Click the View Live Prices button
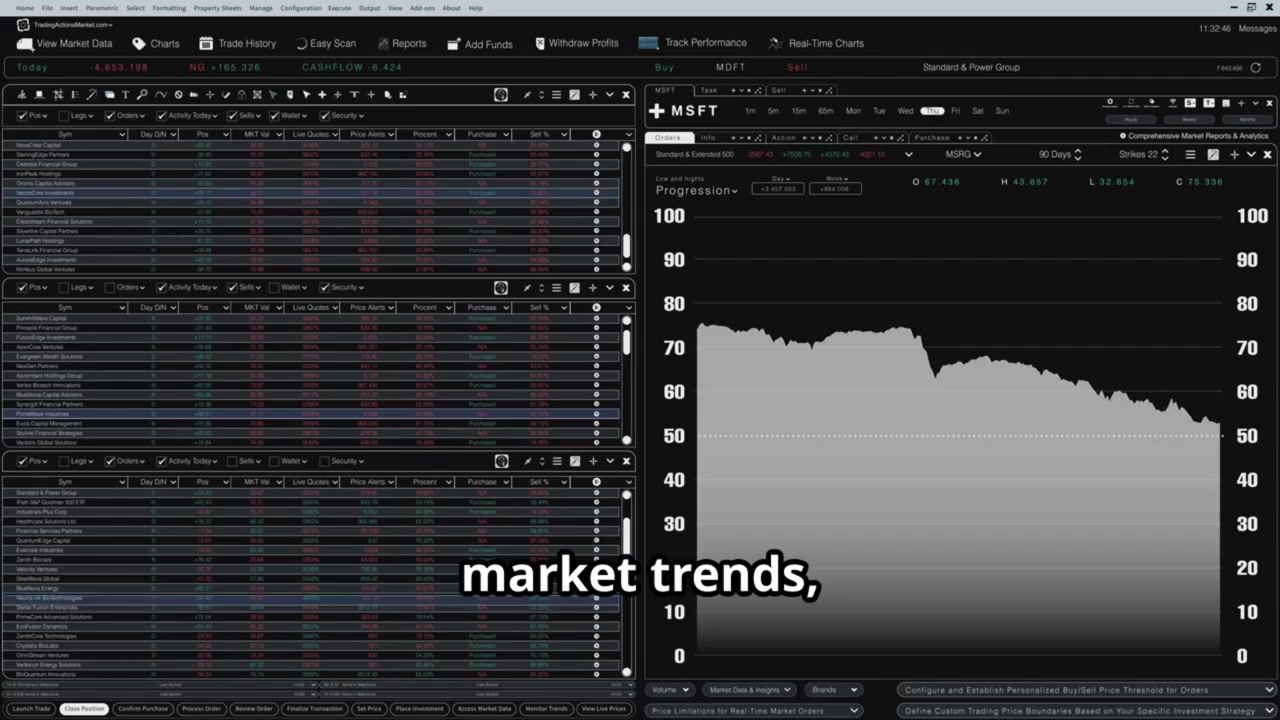Screen dimensions: 1280x720 pyautogui.click(x=603, y=709)
